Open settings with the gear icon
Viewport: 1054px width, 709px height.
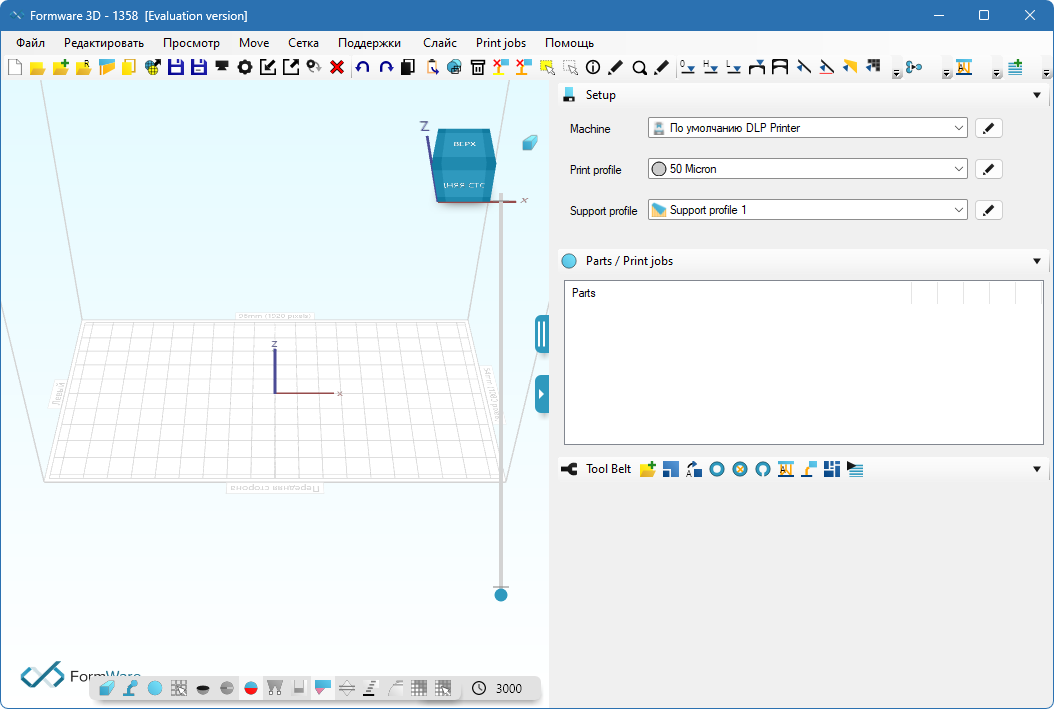245,67
